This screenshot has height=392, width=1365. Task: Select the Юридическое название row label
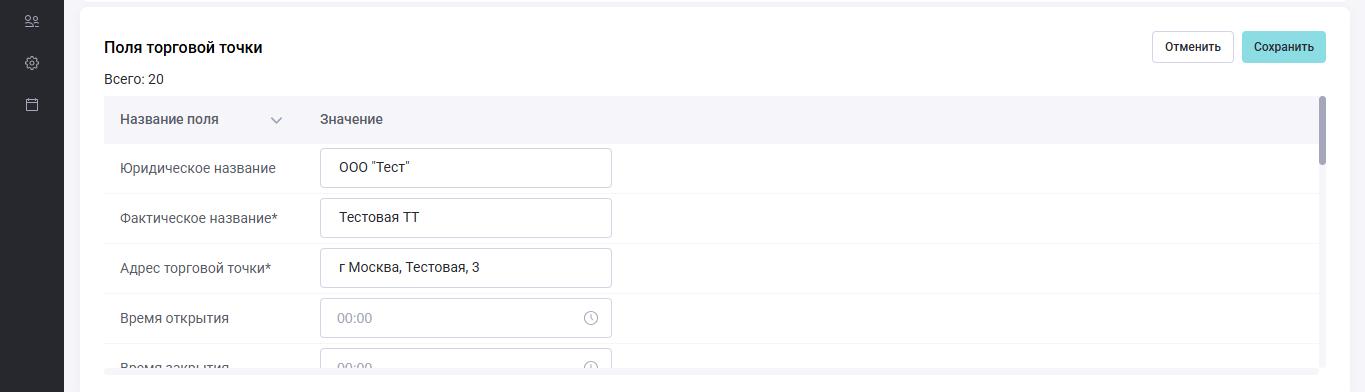[198, 168]
